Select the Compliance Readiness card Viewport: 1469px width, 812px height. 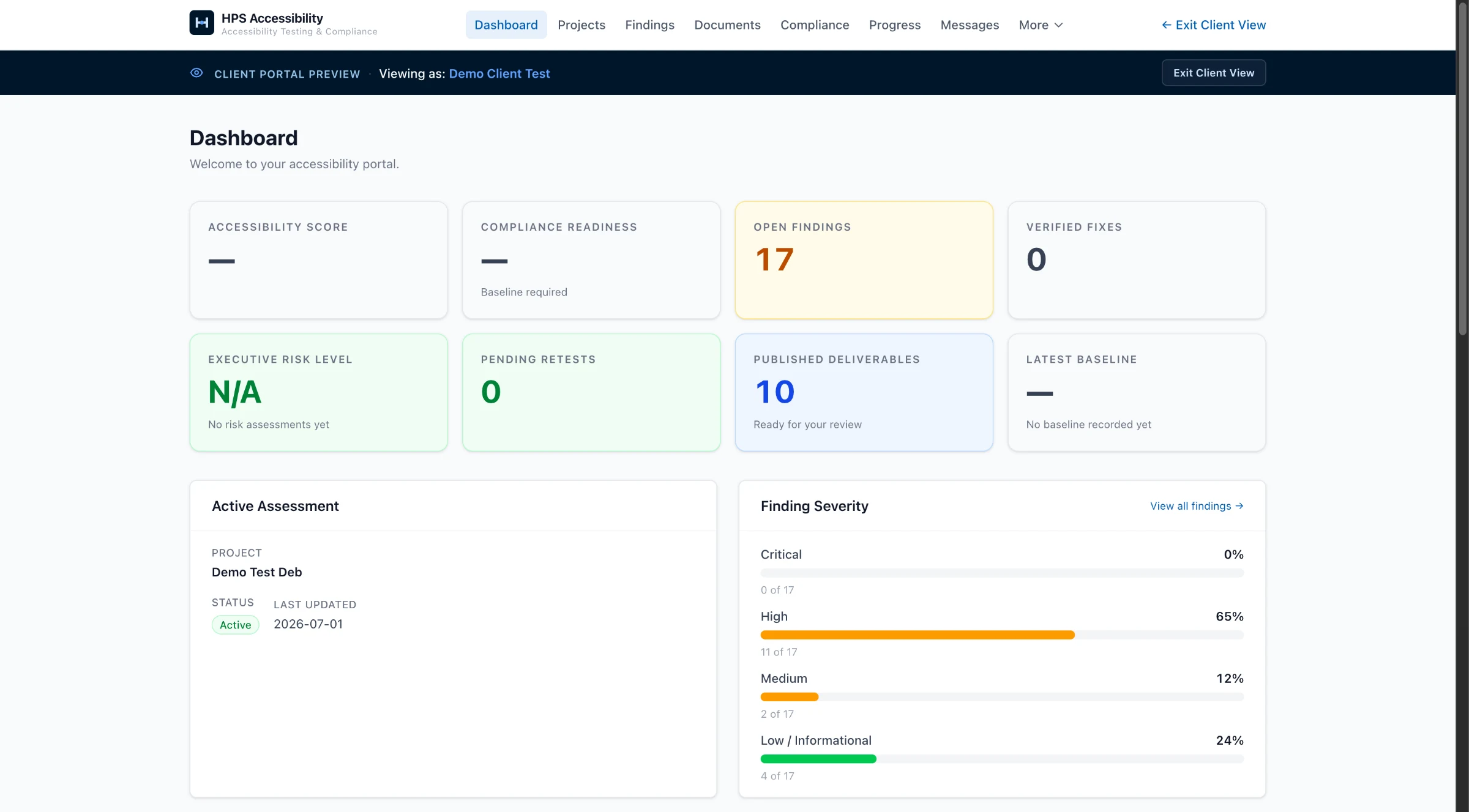tap(591, 260)
